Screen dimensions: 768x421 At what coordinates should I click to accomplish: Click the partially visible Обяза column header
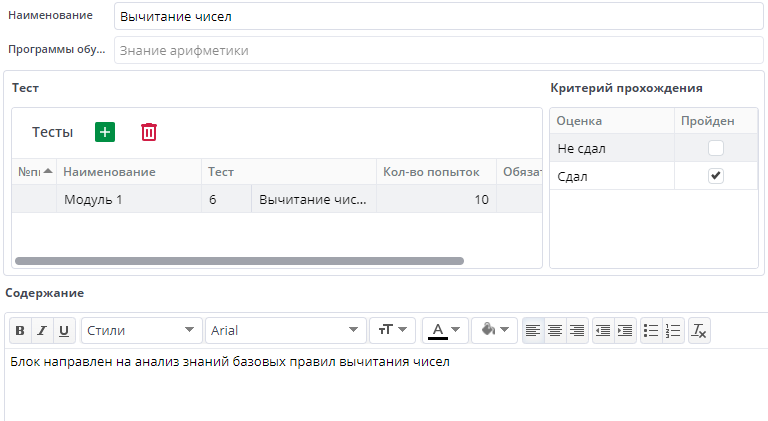[520, 172]
